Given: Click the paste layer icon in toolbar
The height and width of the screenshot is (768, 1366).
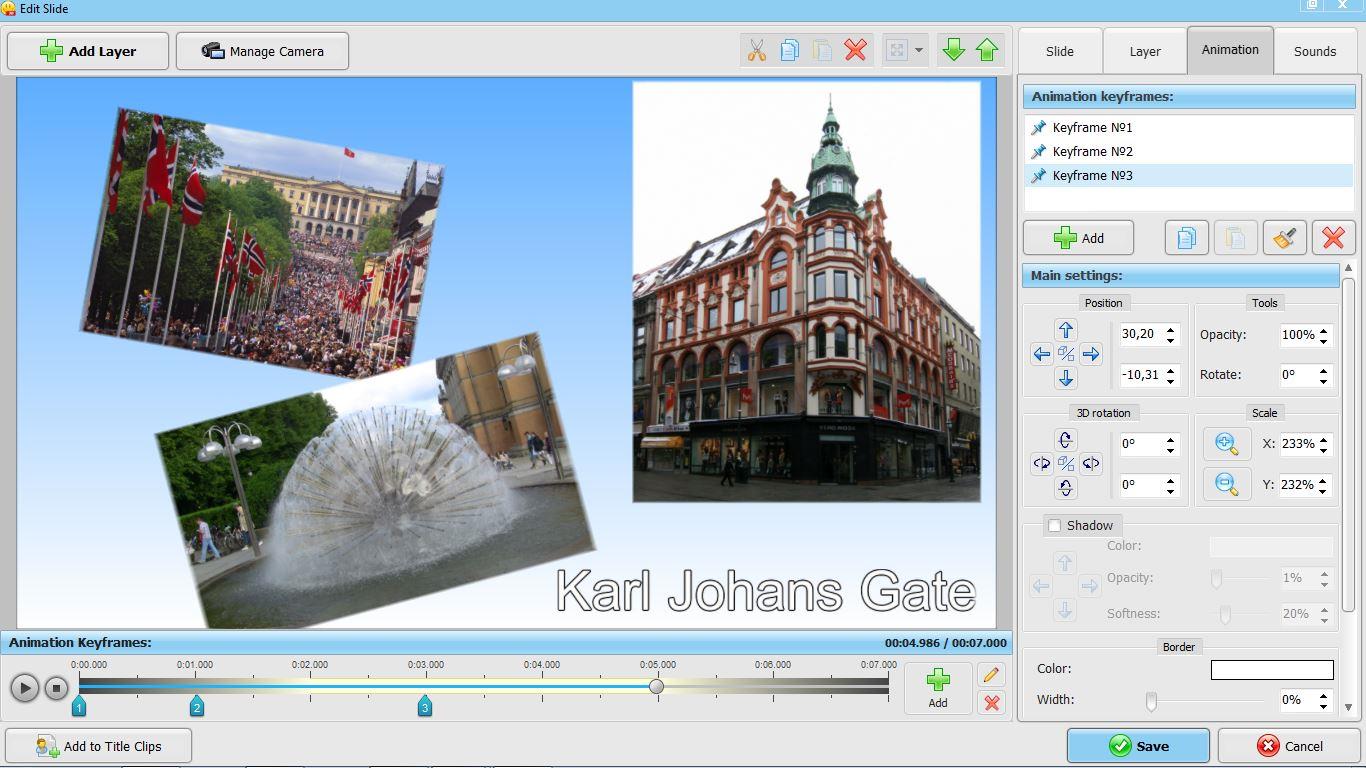Looking at the screenshot, I should click(x=822, y=50).
